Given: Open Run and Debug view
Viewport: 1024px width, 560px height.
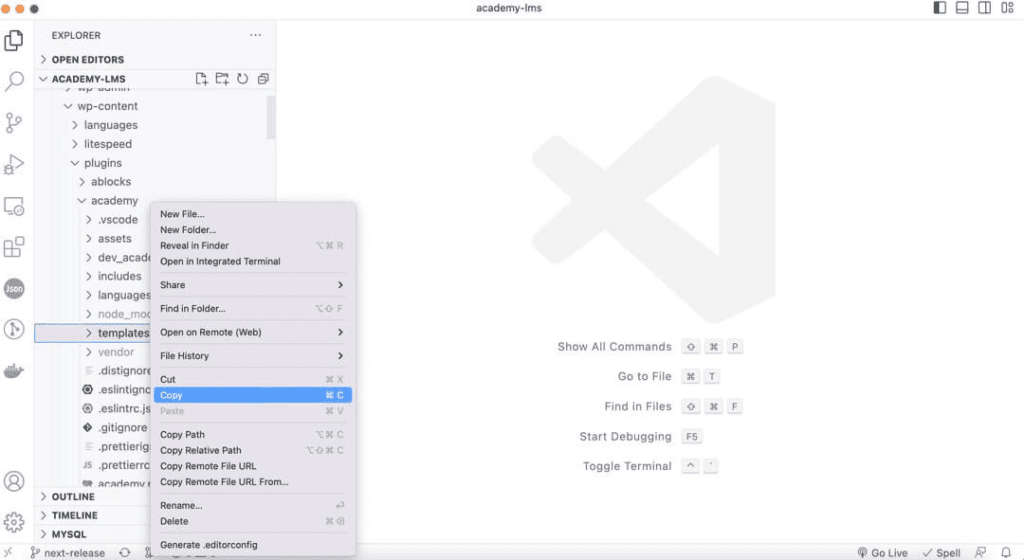Looking at the screenshot, I should point(14,164).
